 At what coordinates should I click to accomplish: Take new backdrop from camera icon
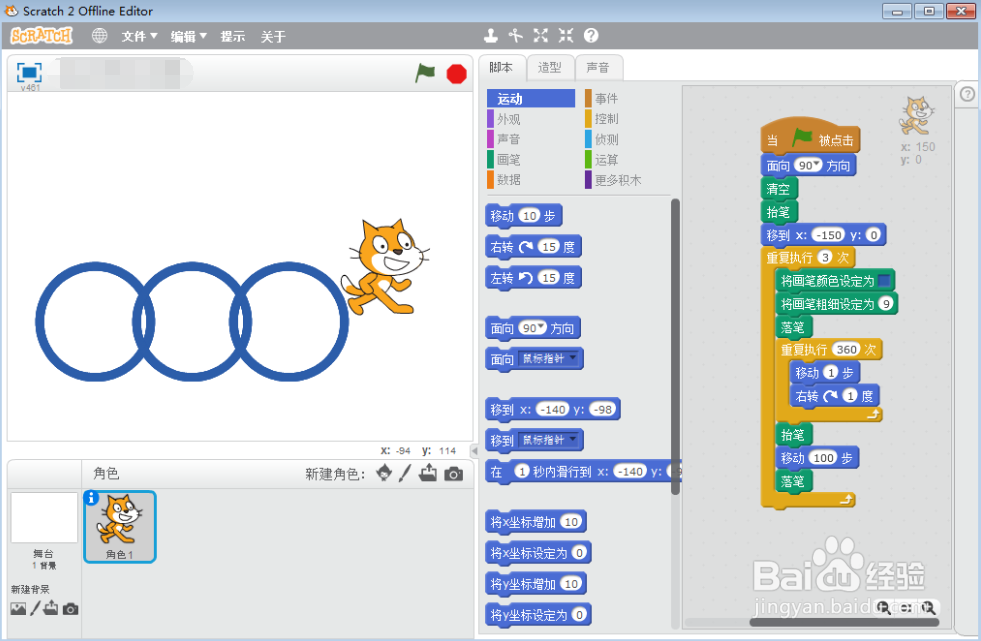coord(71,608)
